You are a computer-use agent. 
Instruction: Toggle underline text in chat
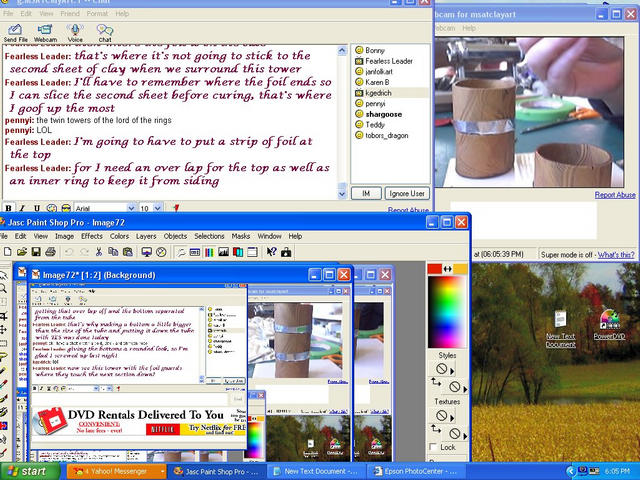tap(37, 208)
